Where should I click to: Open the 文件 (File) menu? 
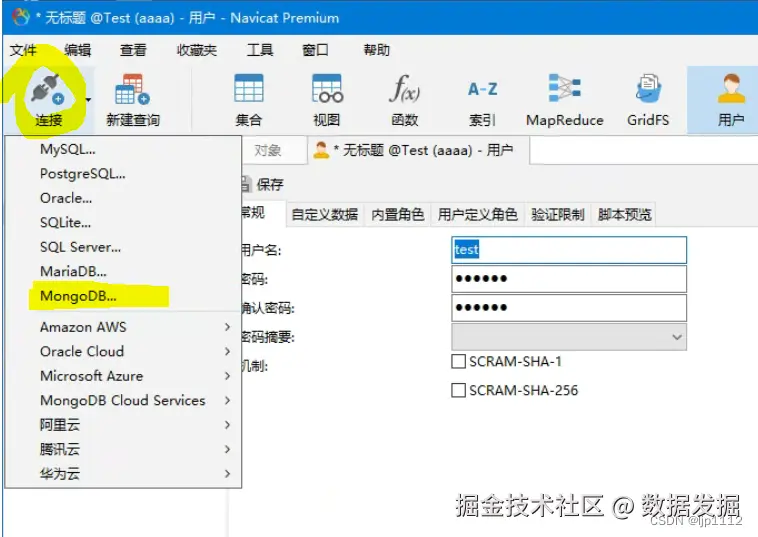pyautogui.click(x=23, y=50)
